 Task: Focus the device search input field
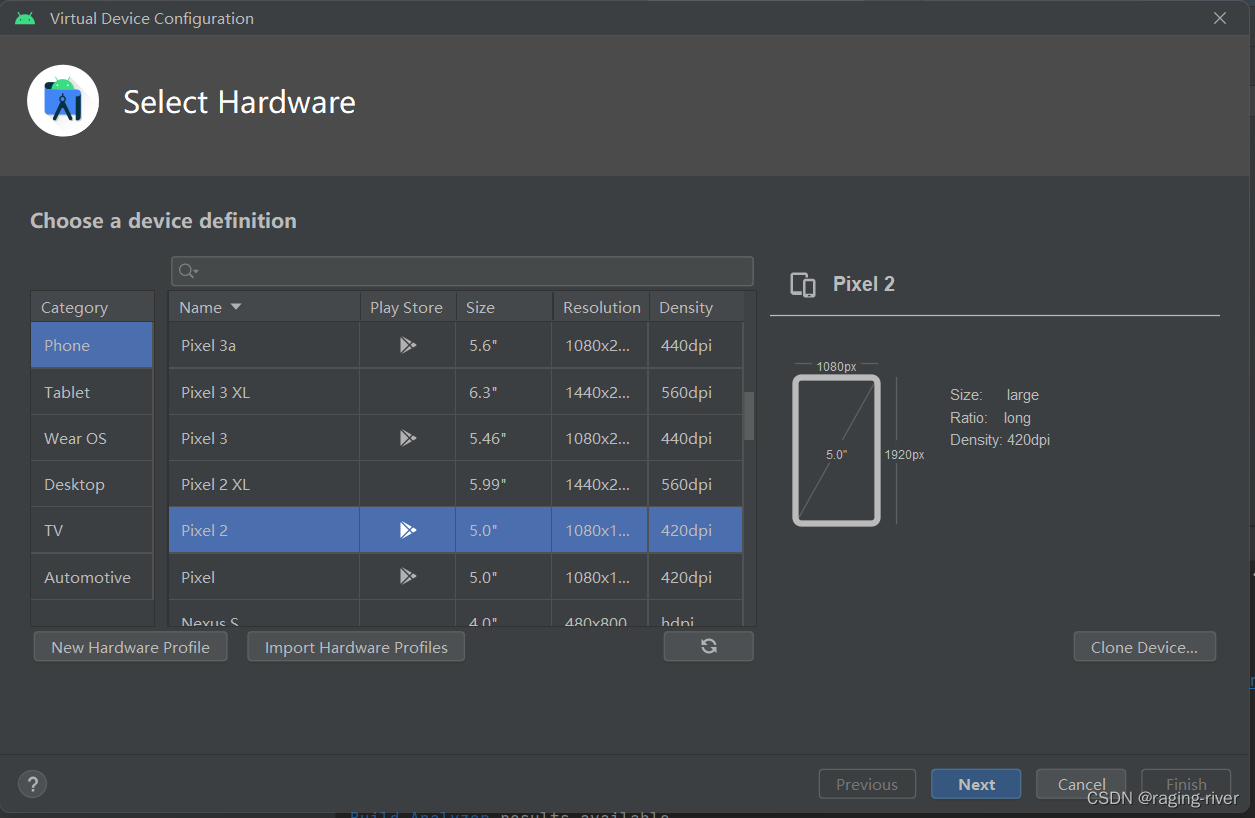(x=462, y=271)
